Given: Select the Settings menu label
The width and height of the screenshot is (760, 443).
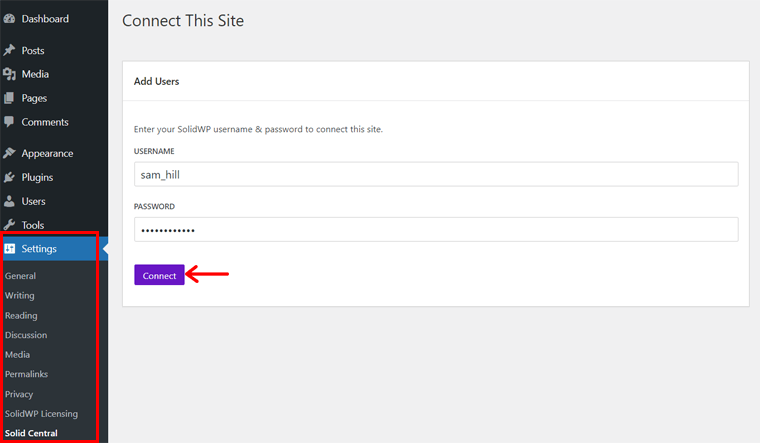Looking at the screenshot, I should [x=39, y=249].
